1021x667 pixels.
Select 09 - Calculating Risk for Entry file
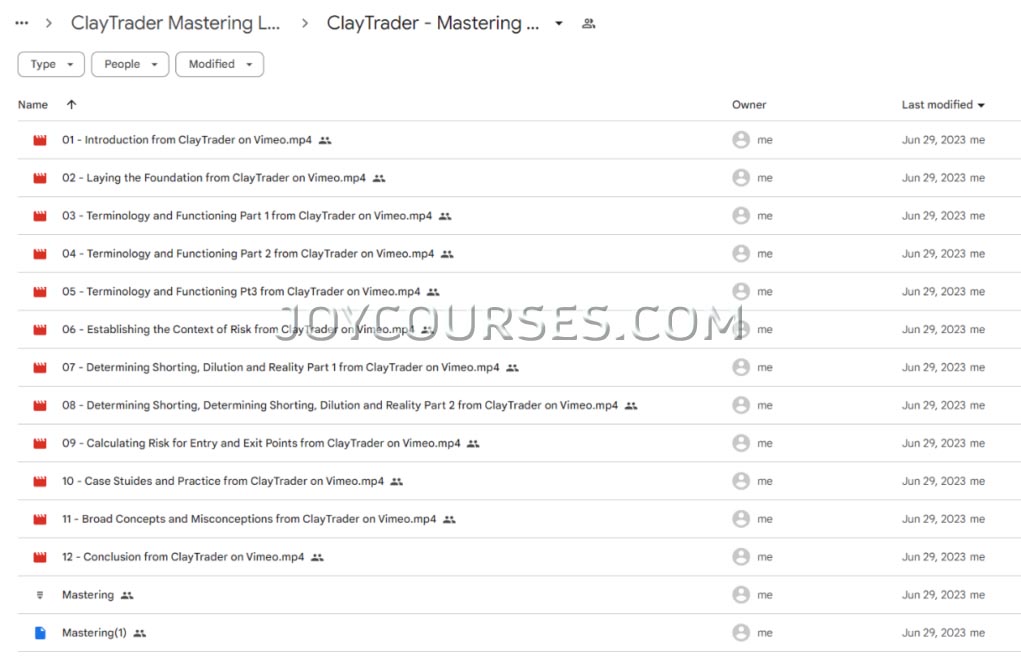[x=261, y=443]
